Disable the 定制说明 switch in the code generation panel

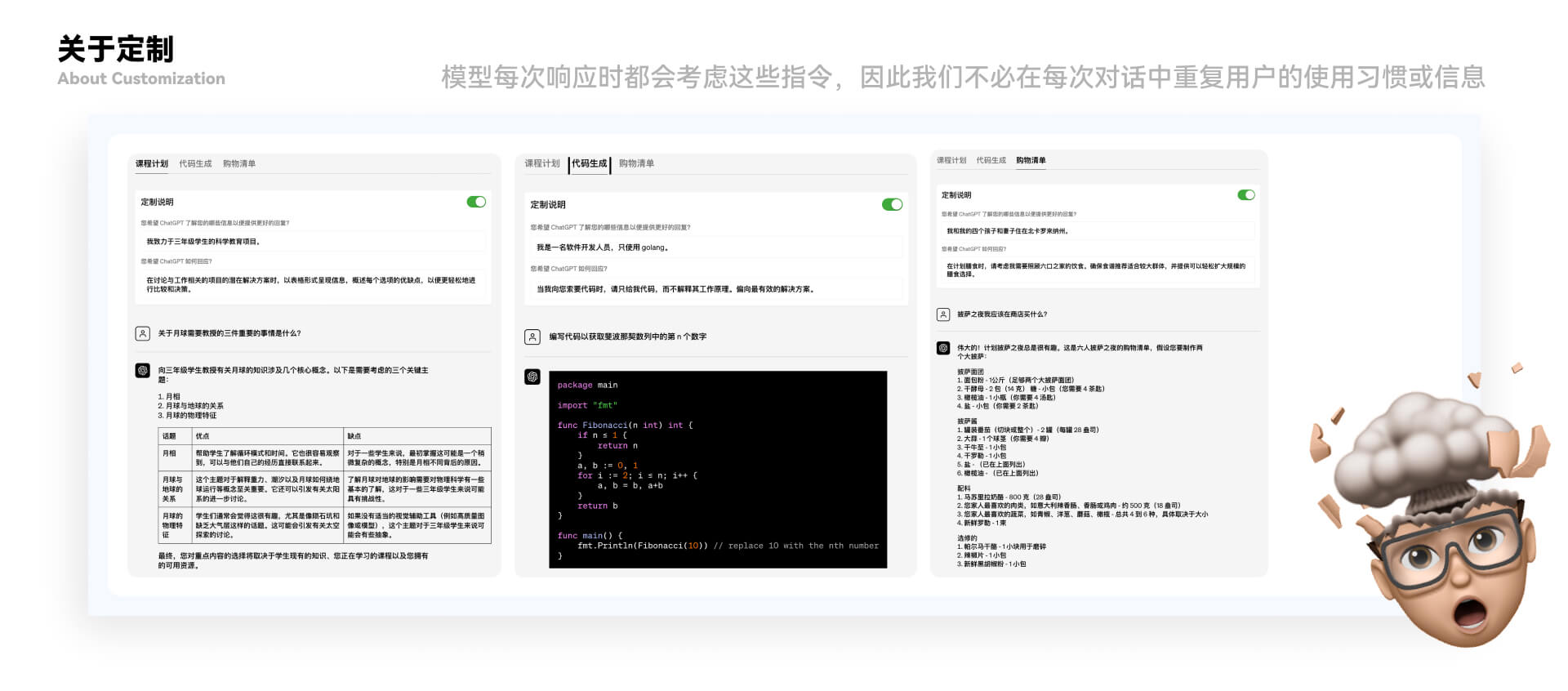tap(892, 204)
